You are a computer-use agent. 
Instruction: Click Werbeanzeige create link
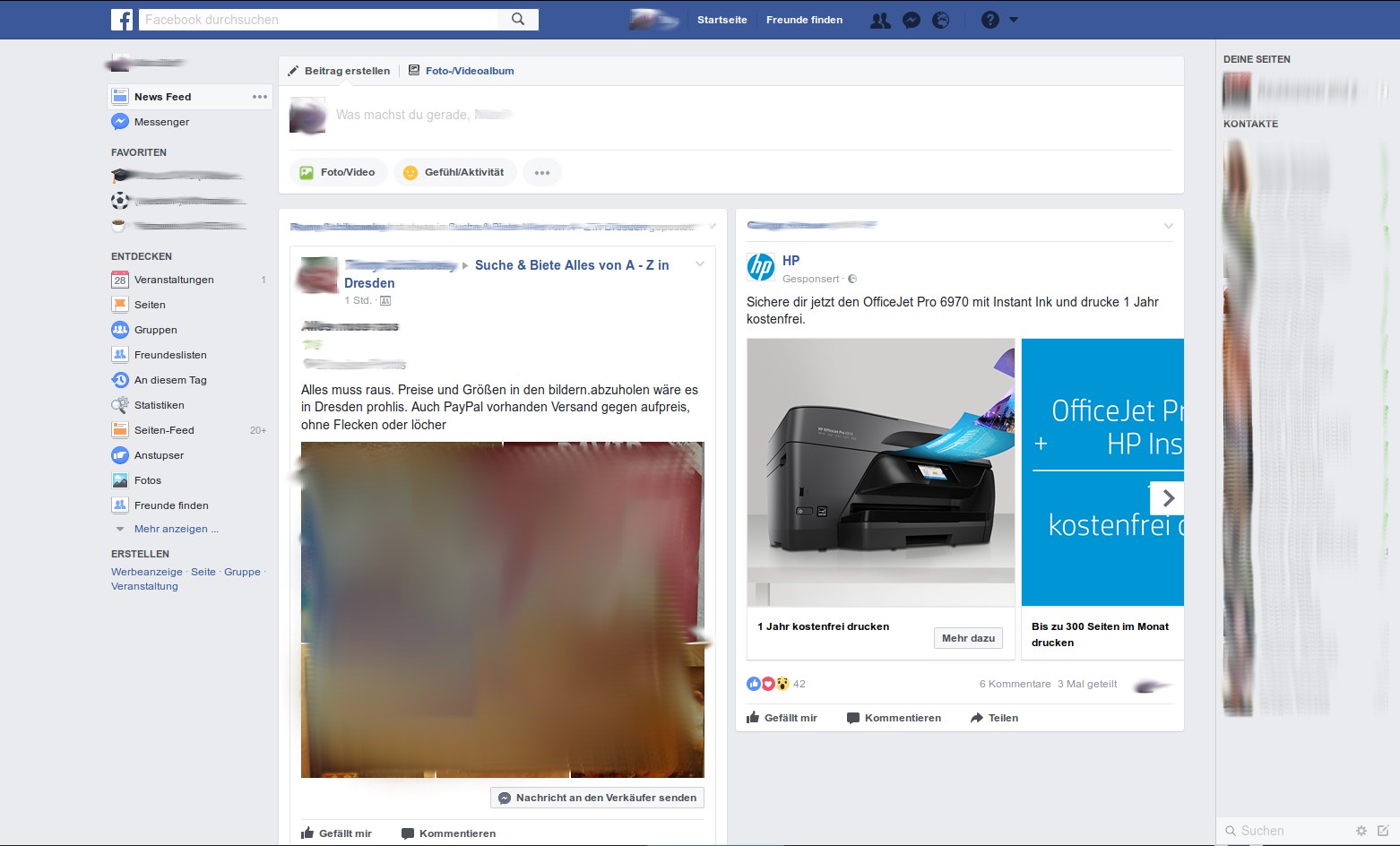[147, 572]
